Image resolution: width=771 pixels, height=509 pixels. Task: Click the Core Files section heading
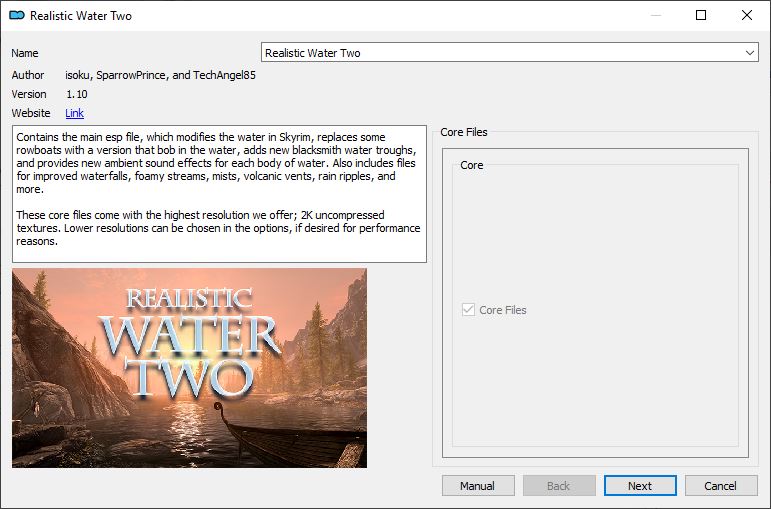tap(464, 132)
